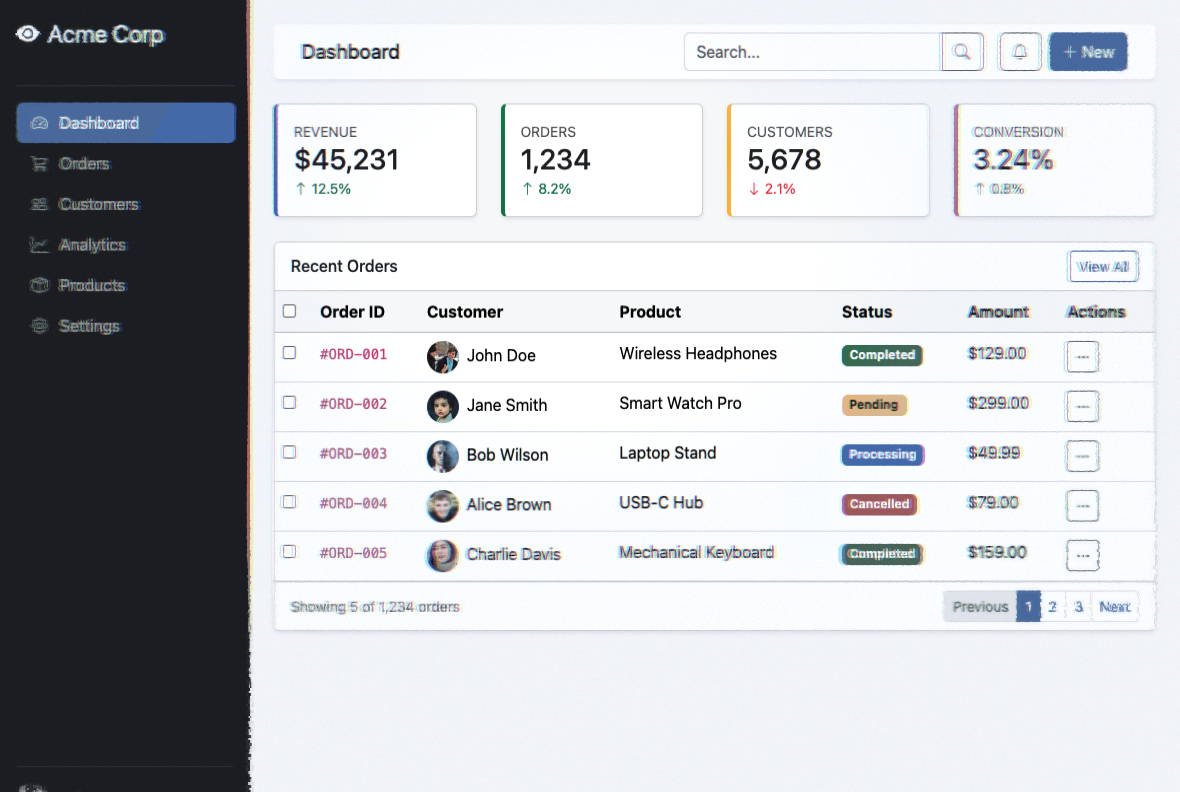
Task: Open the #ORD-002 order link
Action: (353, 404)
